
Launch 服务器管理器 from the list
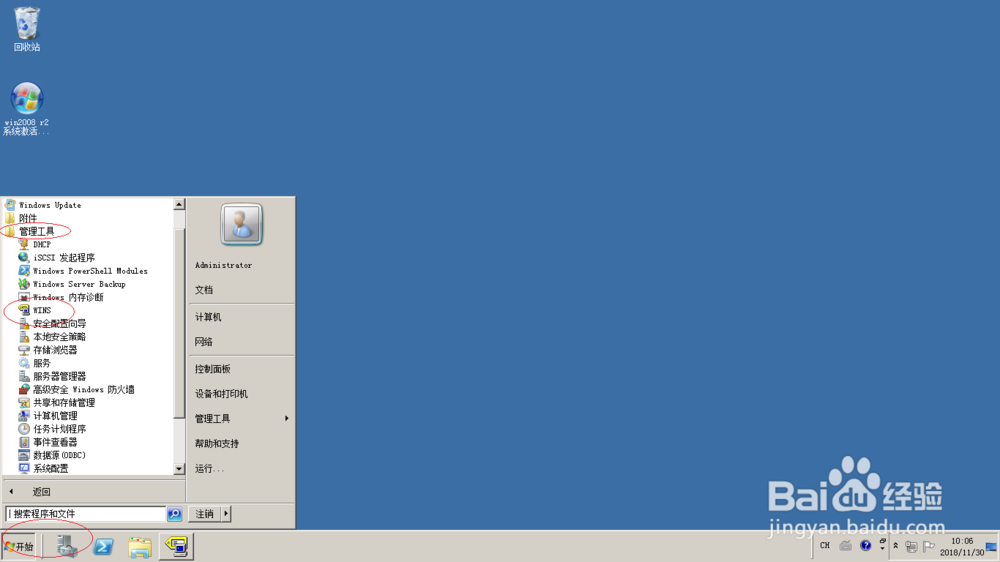[59, 376]
